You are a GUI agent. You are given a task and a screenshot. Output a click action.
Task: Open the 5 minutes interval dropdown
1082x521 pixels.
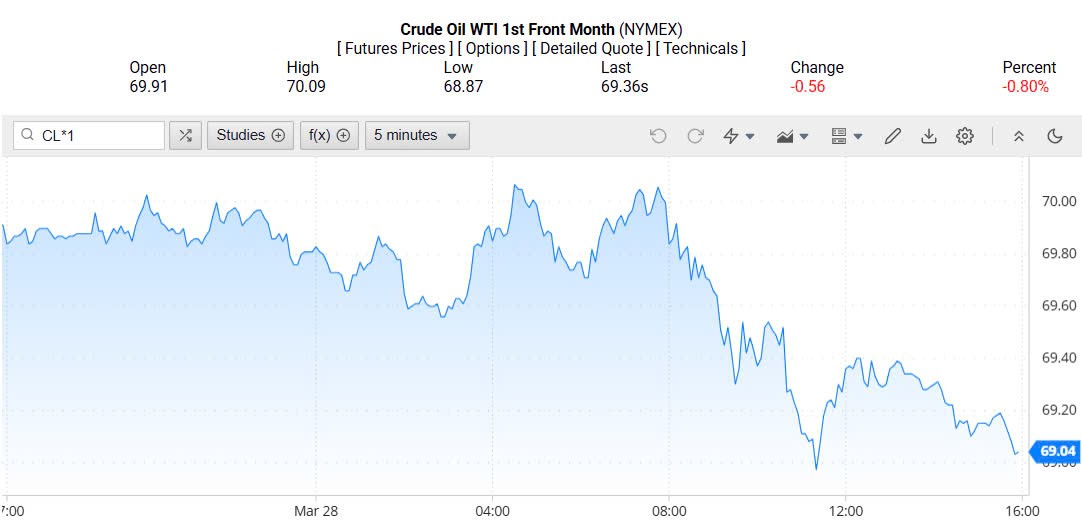tap(416, 136)
